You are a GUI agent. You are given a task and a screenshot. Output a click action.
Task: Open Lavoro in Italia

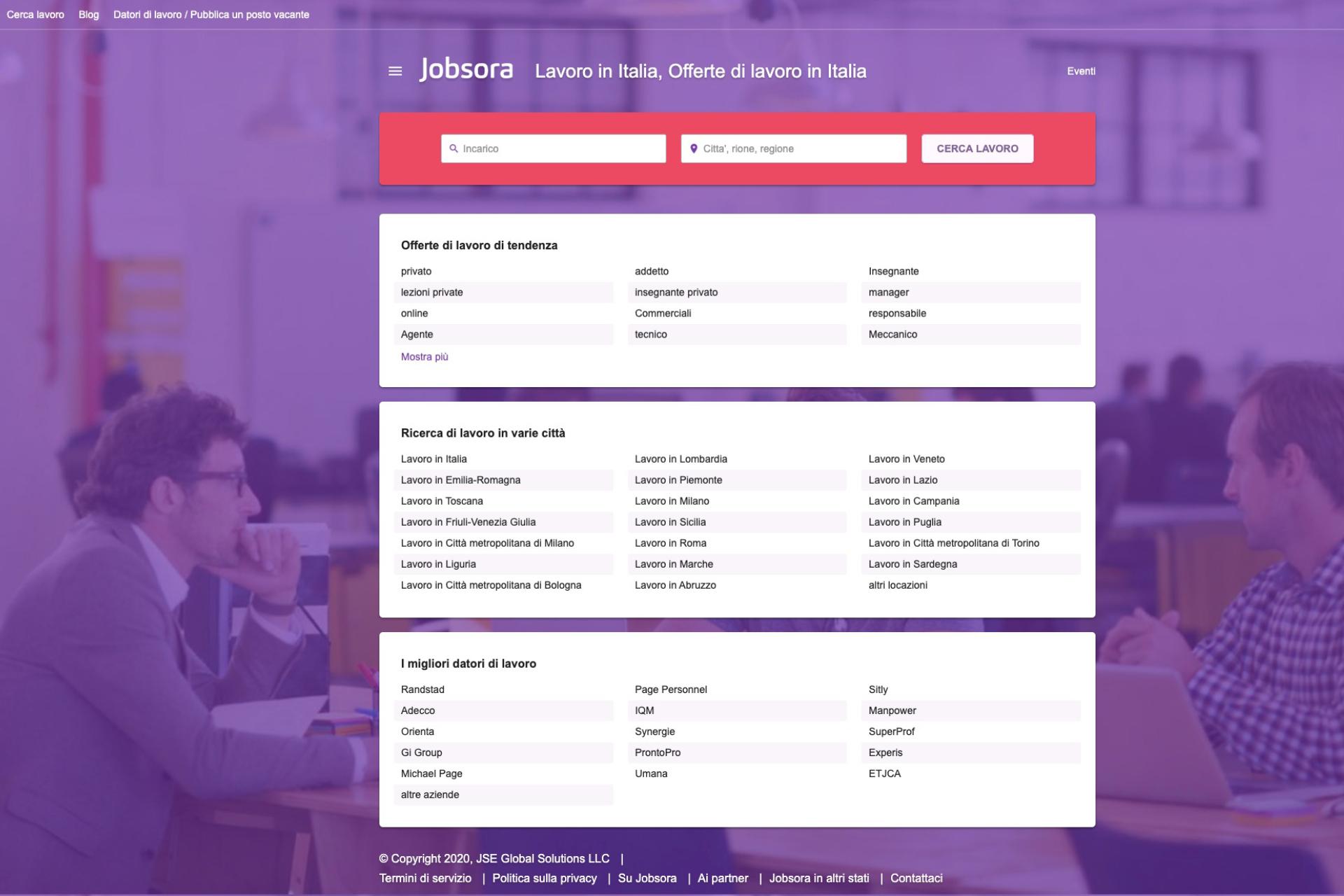(434, 459)
